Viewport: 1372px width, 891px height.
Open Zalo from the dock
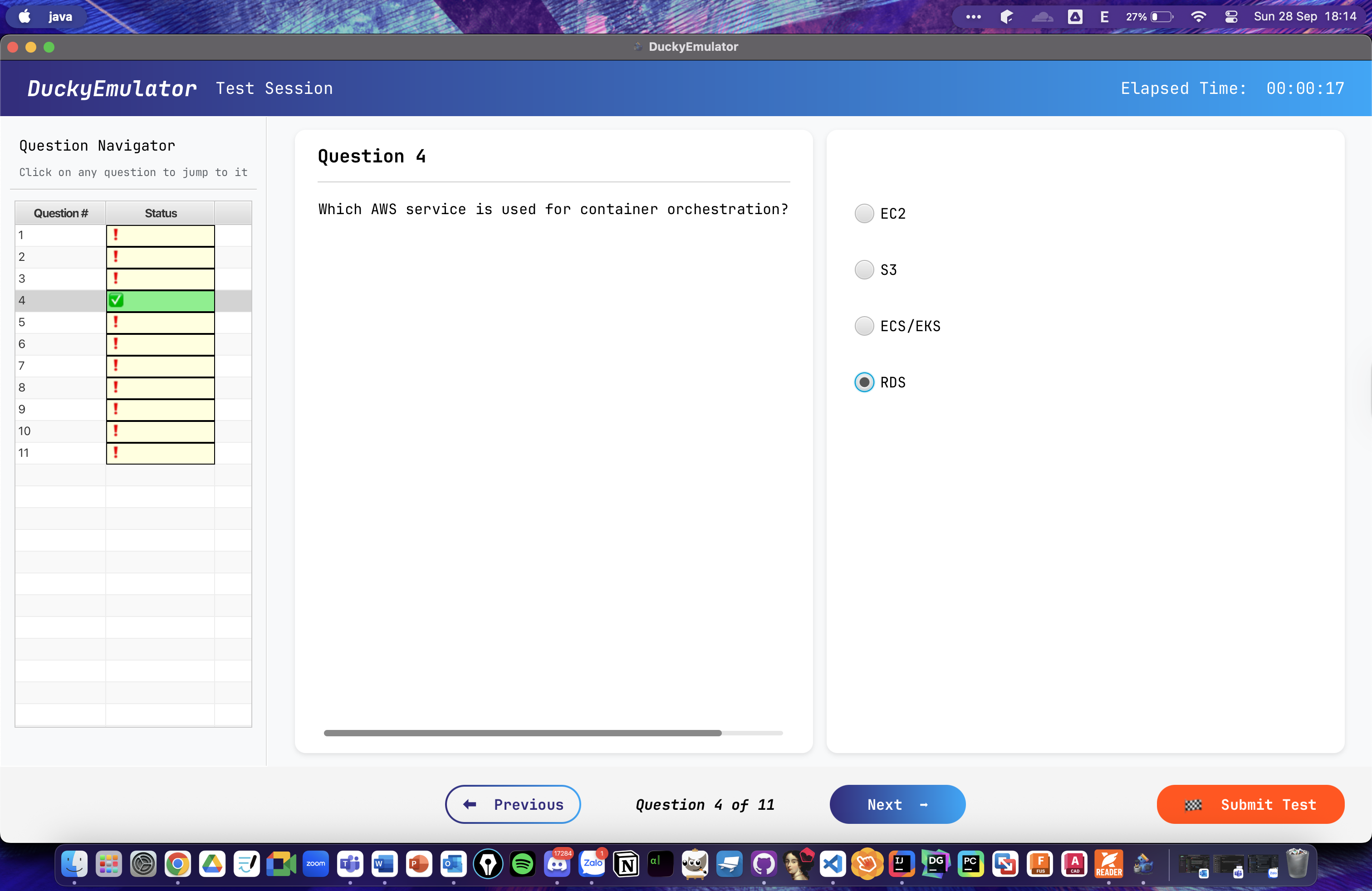pyautogui.click(x=592, y=864)
